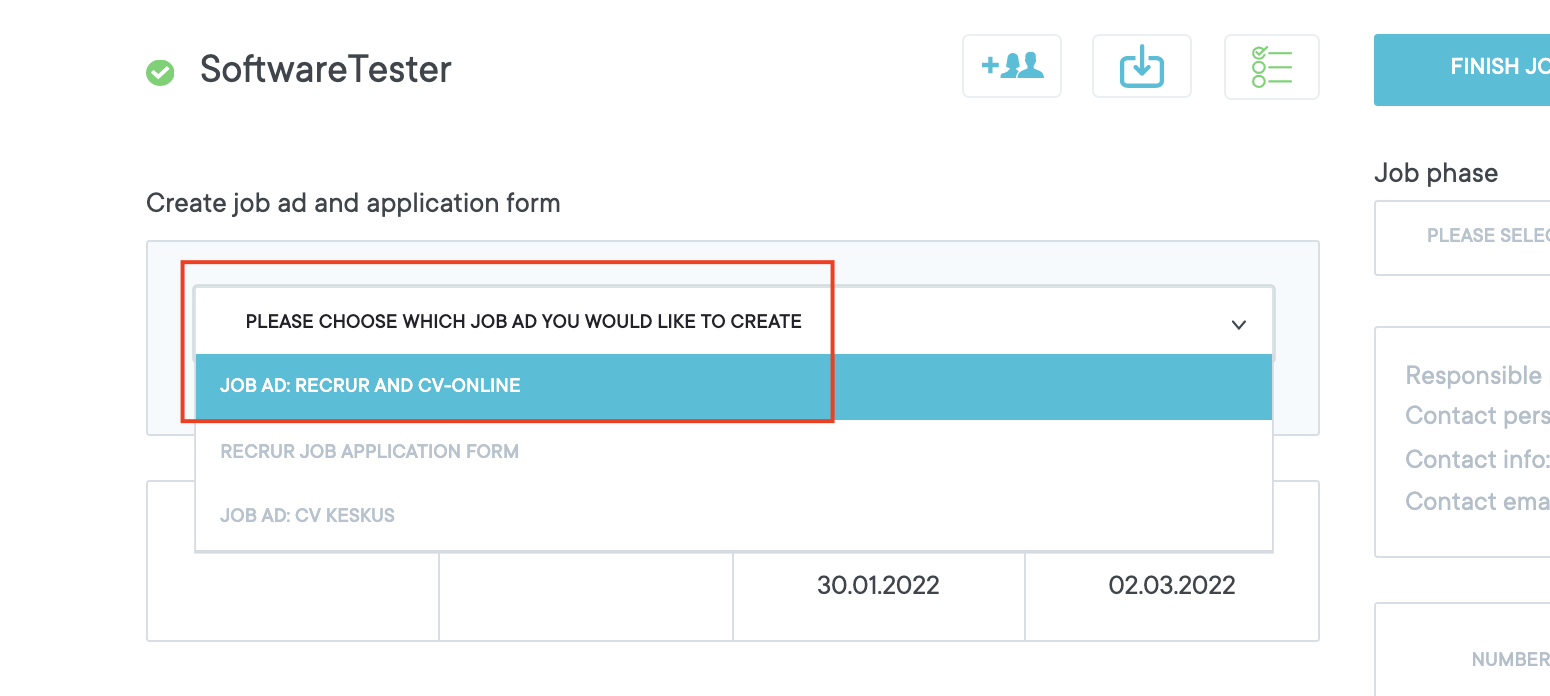Image resolution: width=1550 pixels, height=696 pixels.
Task: Select the Contact person row
Action: [1477, 416]
